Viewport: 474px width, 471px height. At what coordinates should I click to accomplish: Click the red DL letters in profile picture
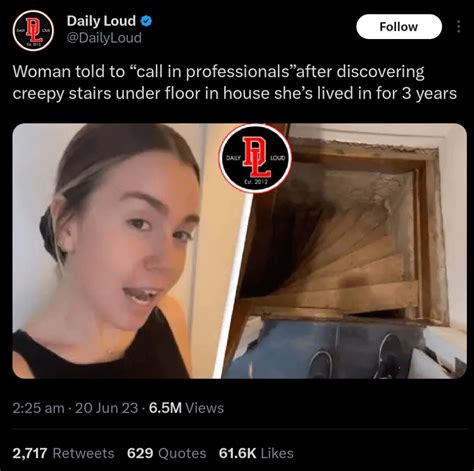pos(34,30)
